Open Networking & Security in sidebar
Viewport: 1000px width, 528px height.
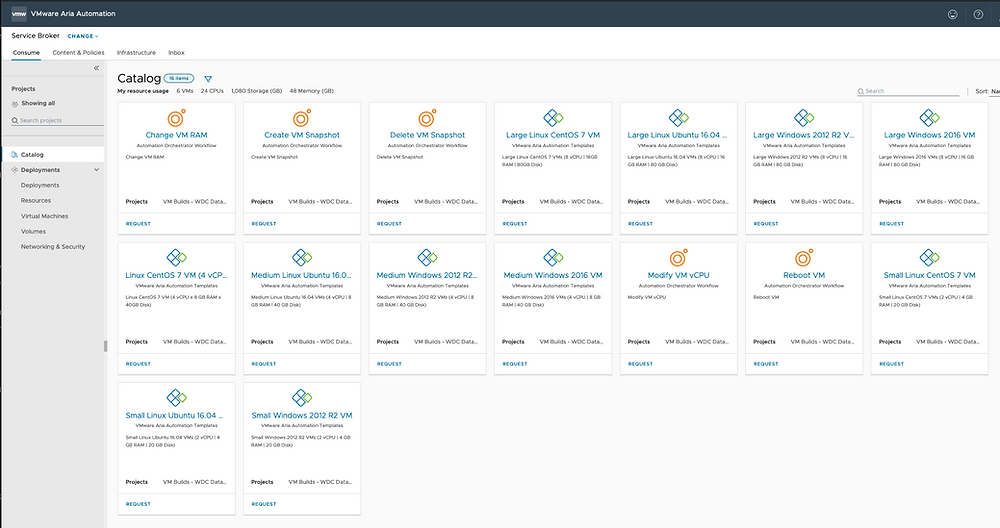53,247
